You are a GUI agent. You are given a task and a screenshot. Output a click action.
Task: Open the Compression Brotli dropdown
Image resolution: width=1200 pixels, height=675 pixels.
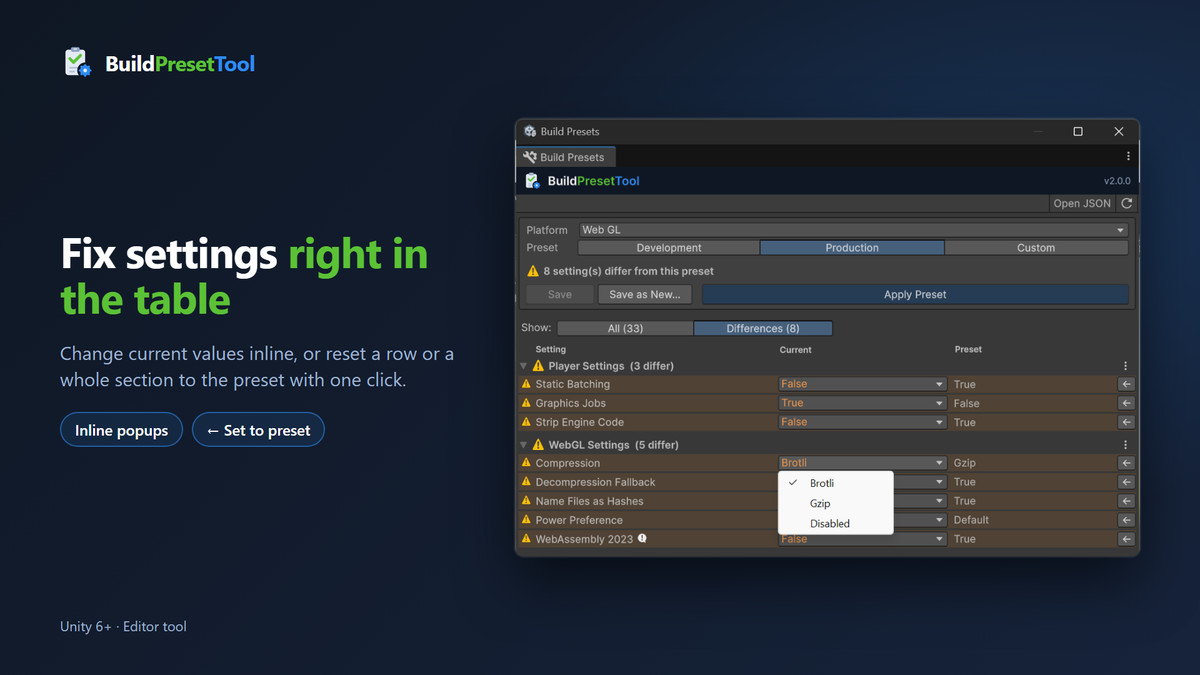pos(862,463)
